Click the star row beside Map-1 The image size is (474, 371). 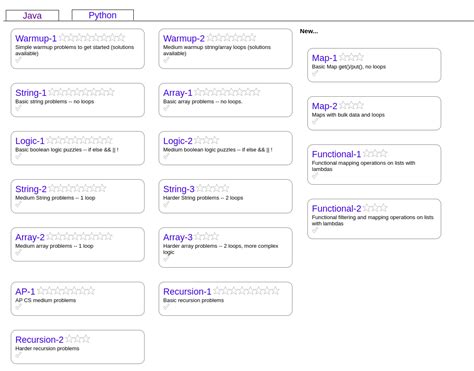352,57
